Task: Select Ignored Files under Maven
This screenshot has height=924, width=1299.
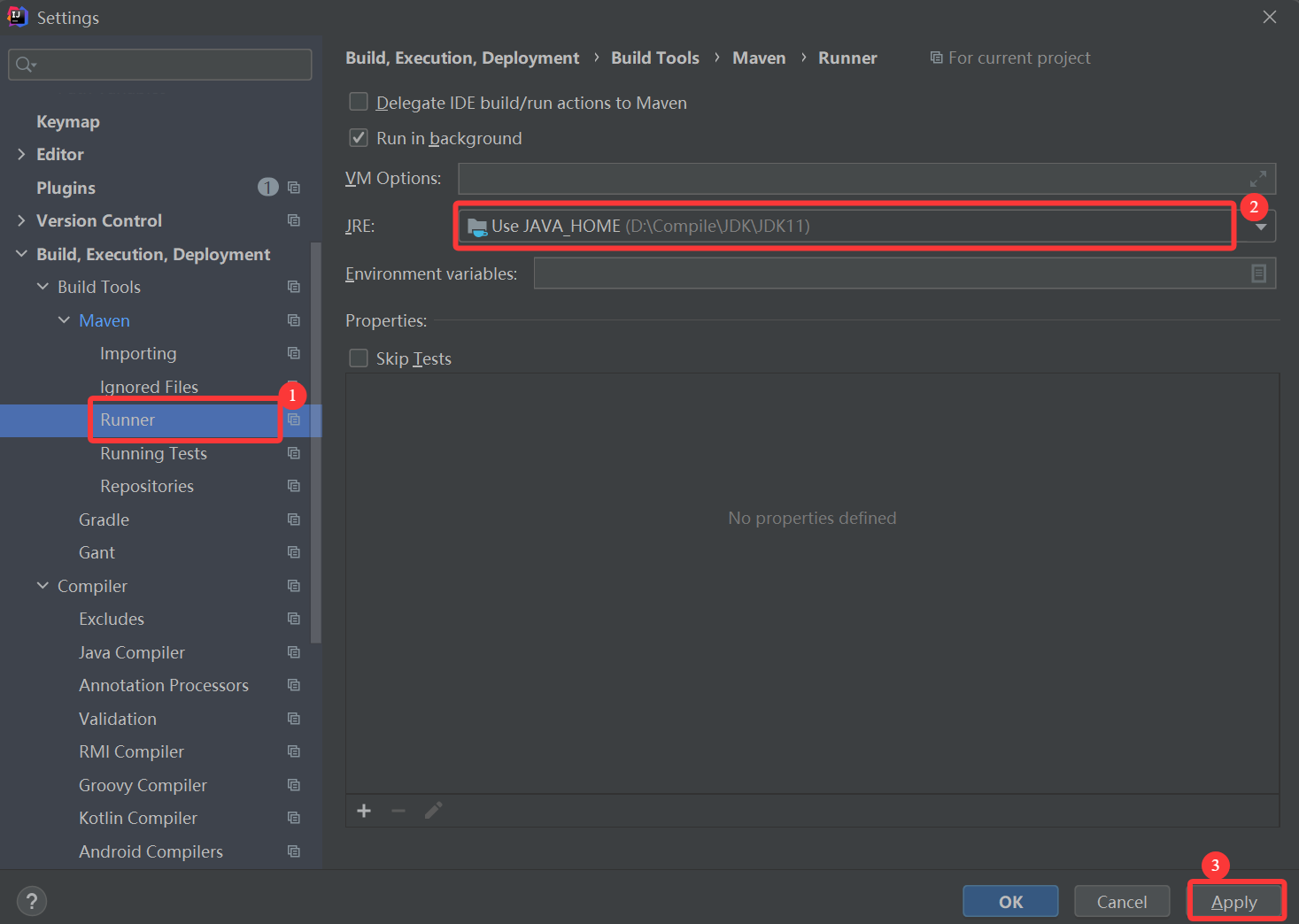Action: [x=149, y=387]
